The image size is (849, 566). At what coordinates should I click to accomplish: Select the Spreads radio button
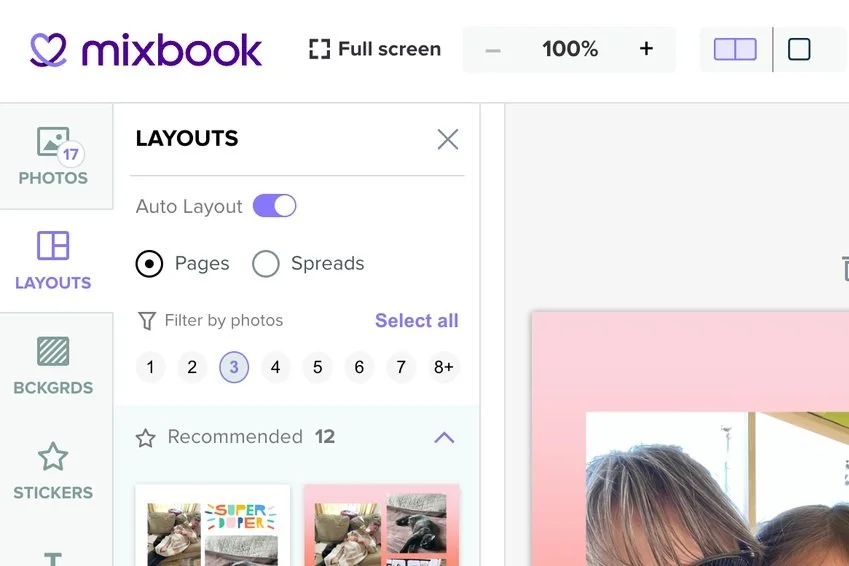pos(265,264)
